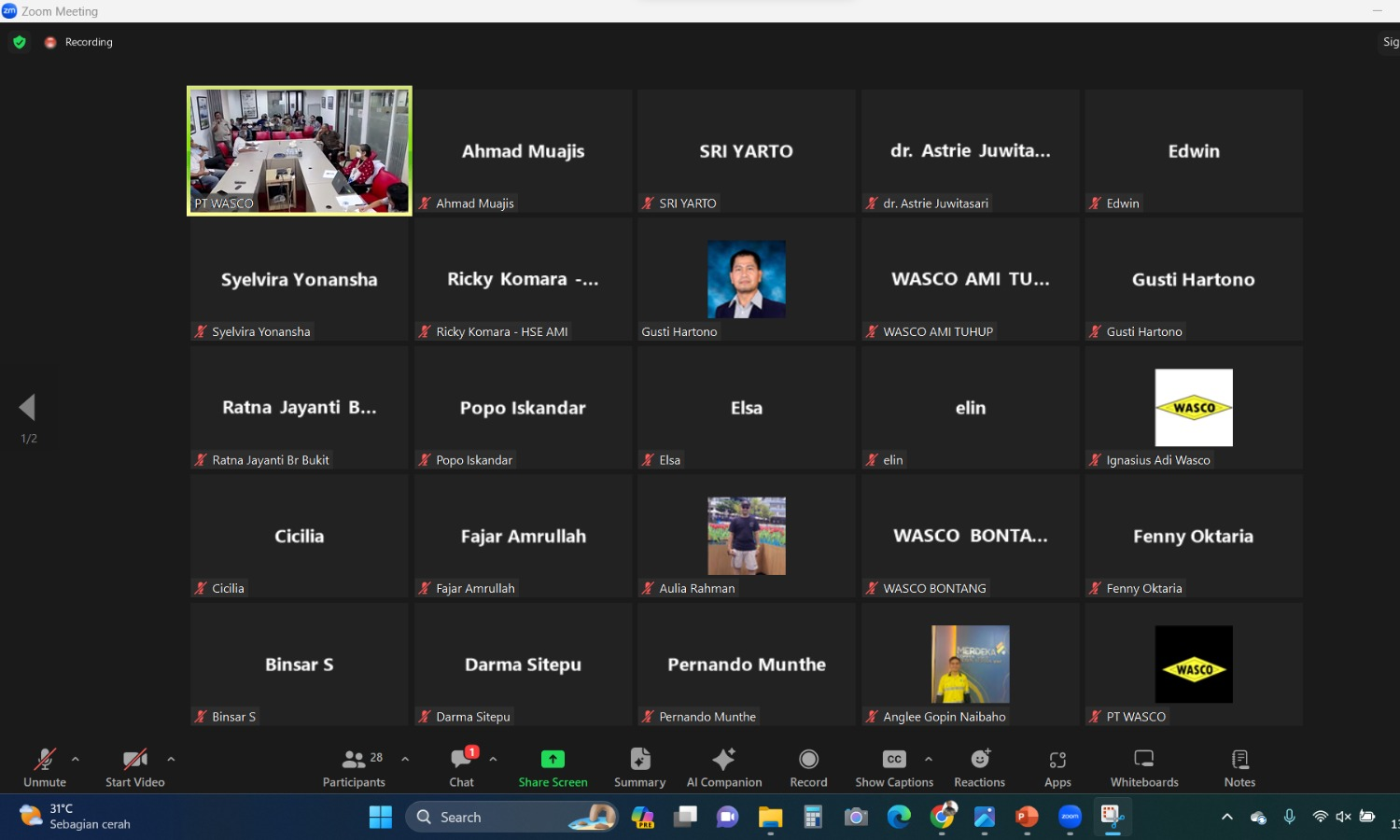This screenshot has height=840, width=1400.
Task: Click the system tray microphone icon
Action: pyautogui.click(x=1289, y=817)
